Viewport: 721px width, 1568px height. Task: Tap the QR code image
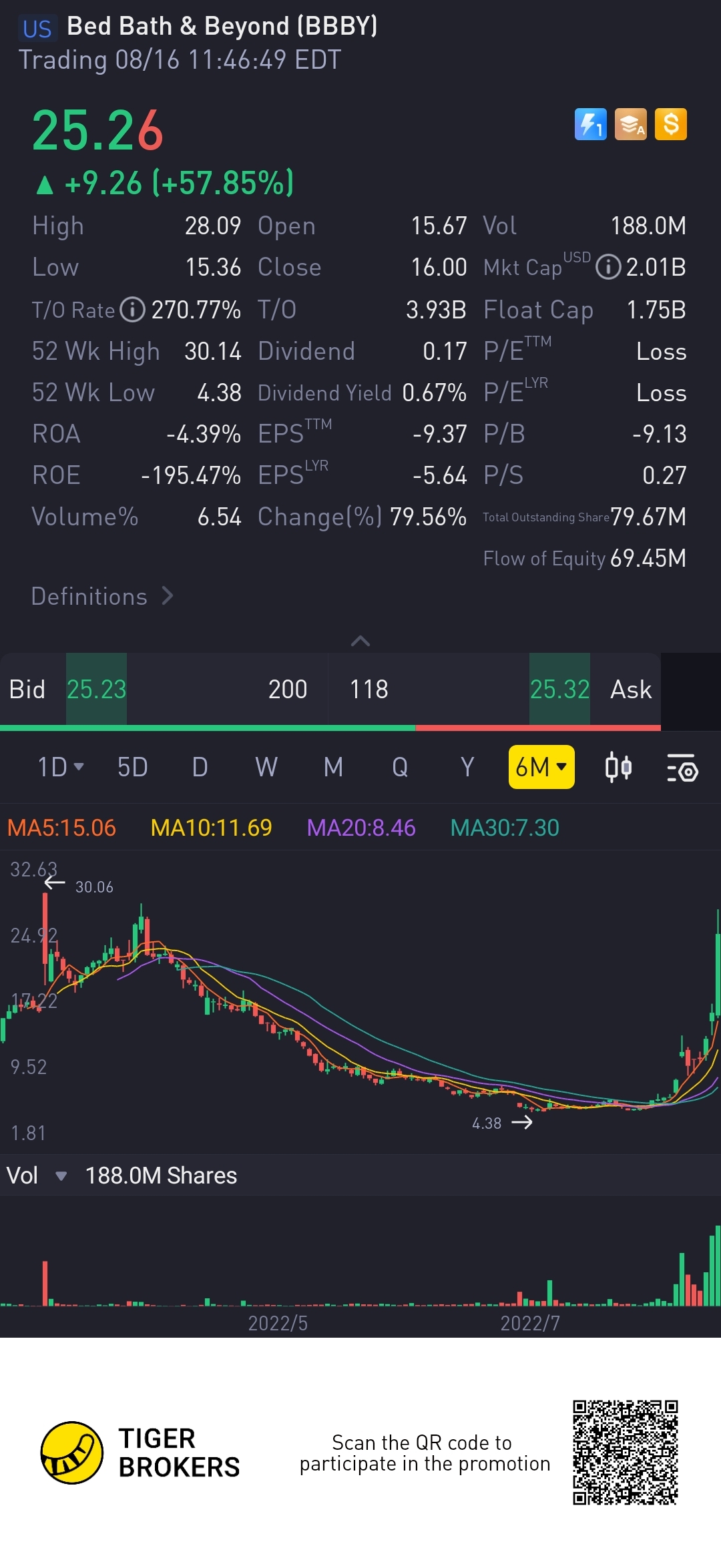[626, 1453]
